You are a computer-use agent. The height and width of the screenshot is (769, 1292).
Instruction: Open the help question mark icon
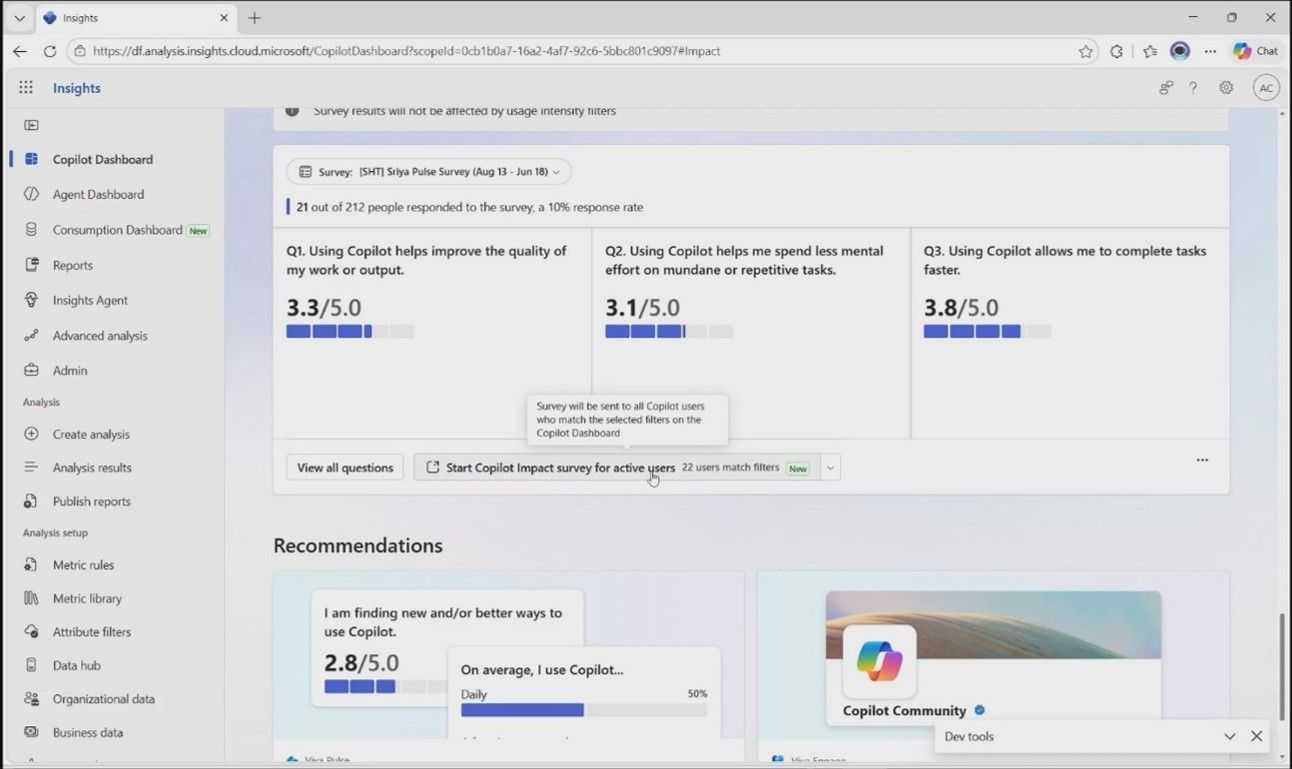click(1193, 88)
